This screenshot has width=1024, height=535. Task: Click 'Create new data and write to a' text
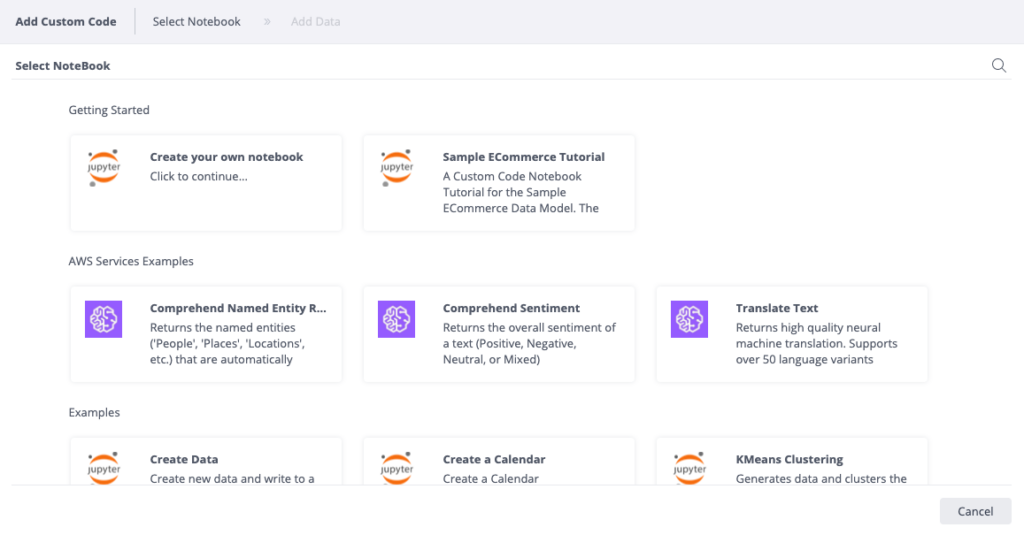click(x=232, y=479)
